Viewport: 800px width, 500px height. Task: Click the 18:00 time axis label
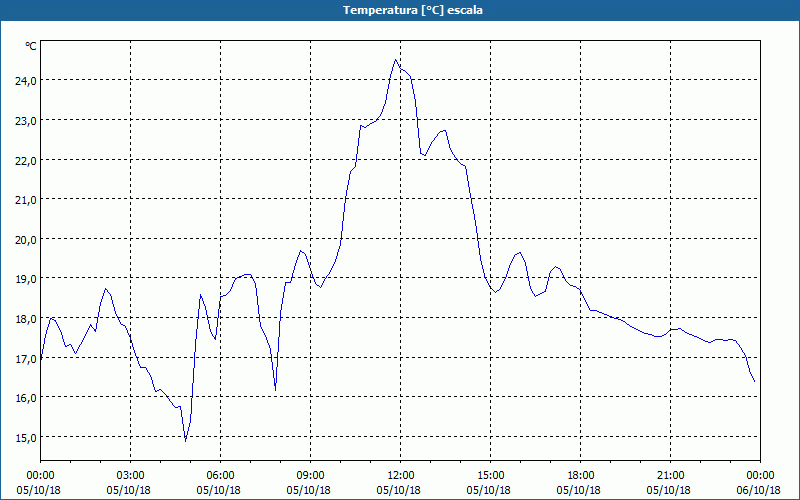point(581,476)
